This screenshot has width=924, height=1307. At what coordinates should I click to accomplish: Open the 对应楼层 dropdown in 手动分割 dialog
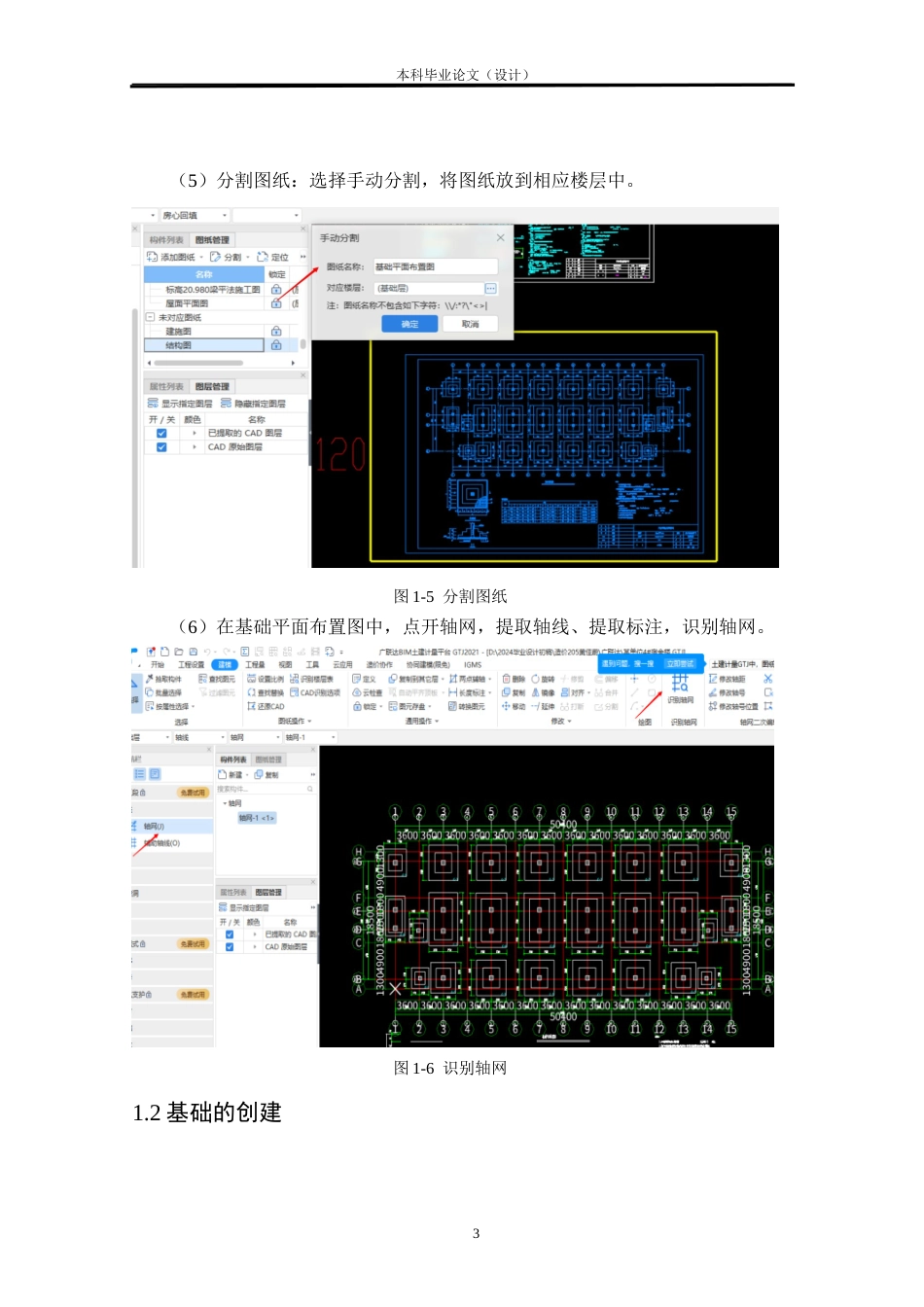tap(491, 288)
